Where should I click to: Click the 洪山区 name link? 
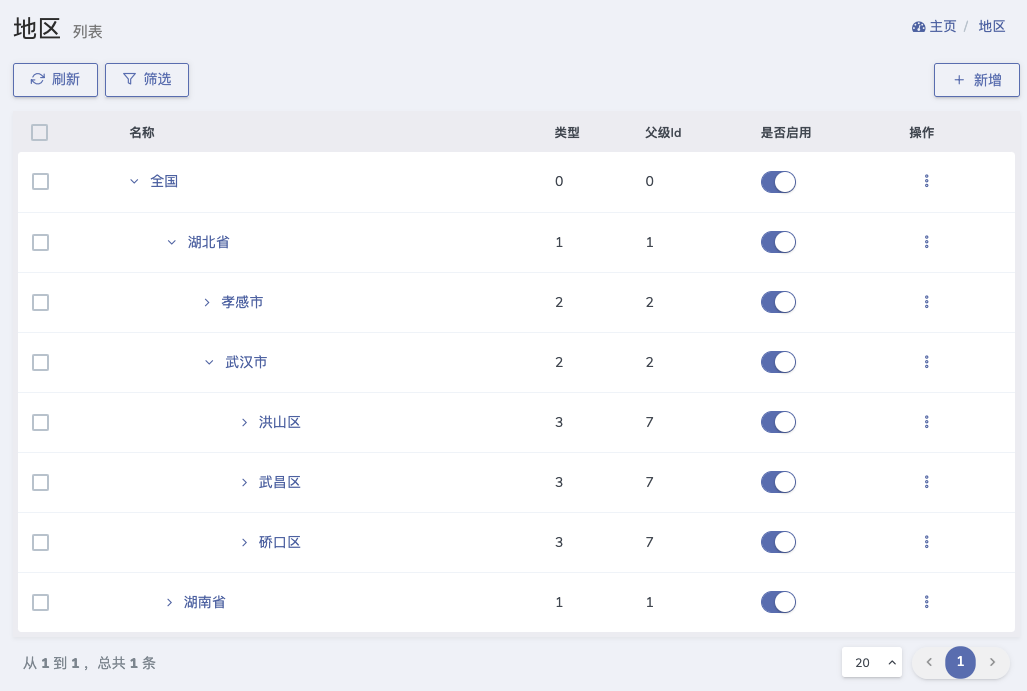tap(280, 422)
